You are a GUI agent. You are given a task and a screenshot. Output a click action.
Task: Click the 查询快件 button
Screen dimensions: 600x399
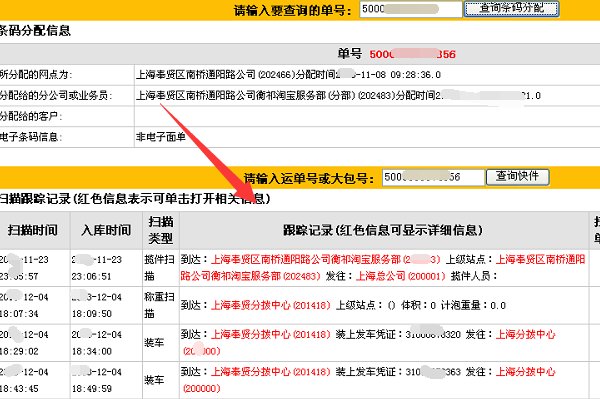point(517,177)
